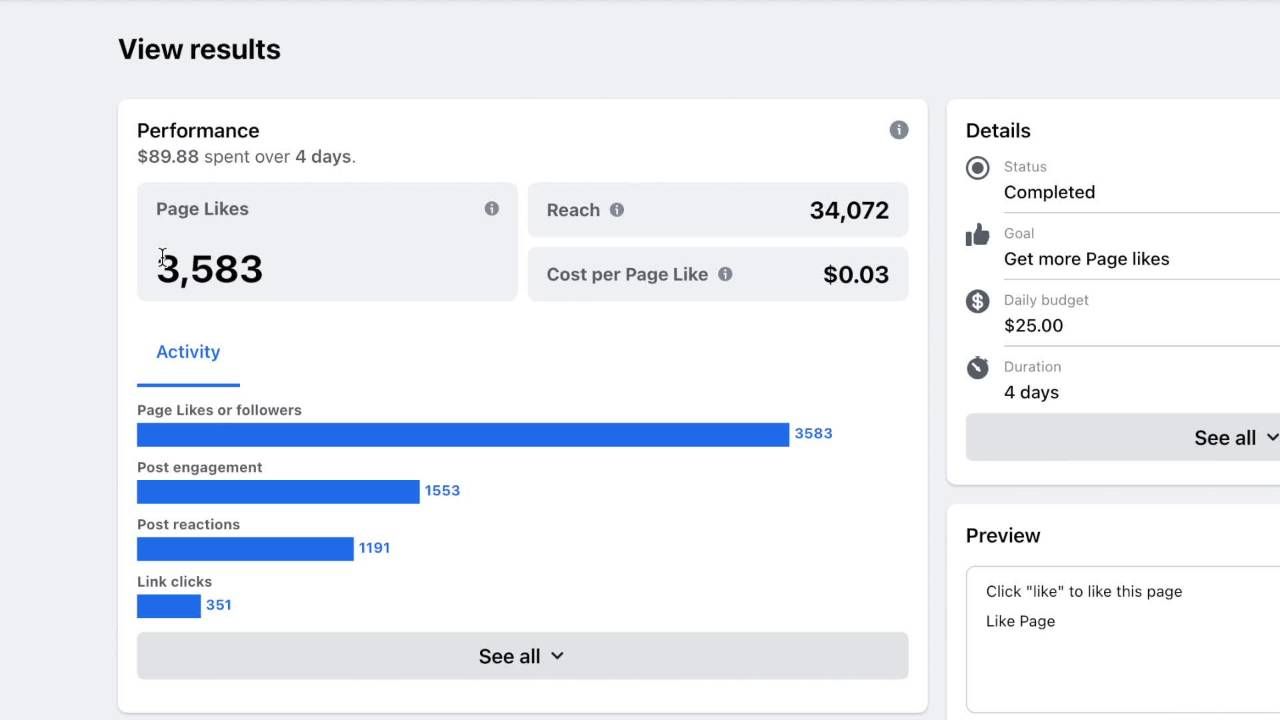Click the Status radio-style icon
1280x720 pixels.
point(978,168)
